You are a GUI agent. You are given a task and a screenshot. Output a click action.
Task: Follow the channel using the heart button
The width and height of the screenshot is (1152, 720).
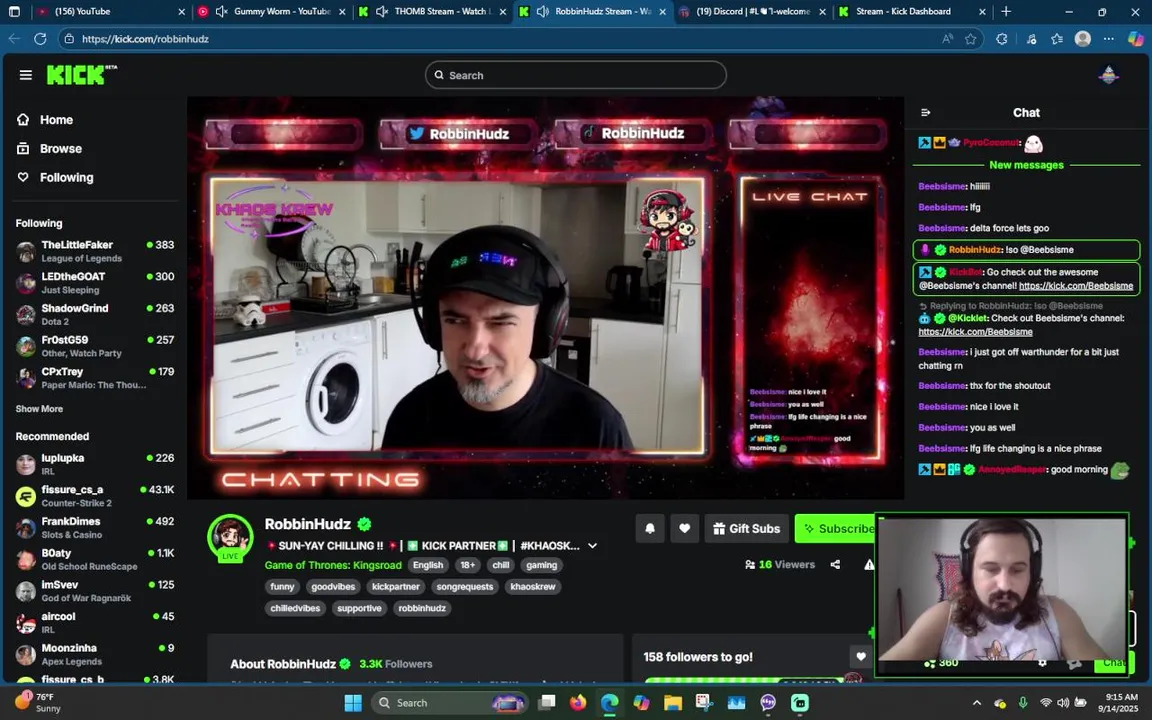(x=684, y=528)
